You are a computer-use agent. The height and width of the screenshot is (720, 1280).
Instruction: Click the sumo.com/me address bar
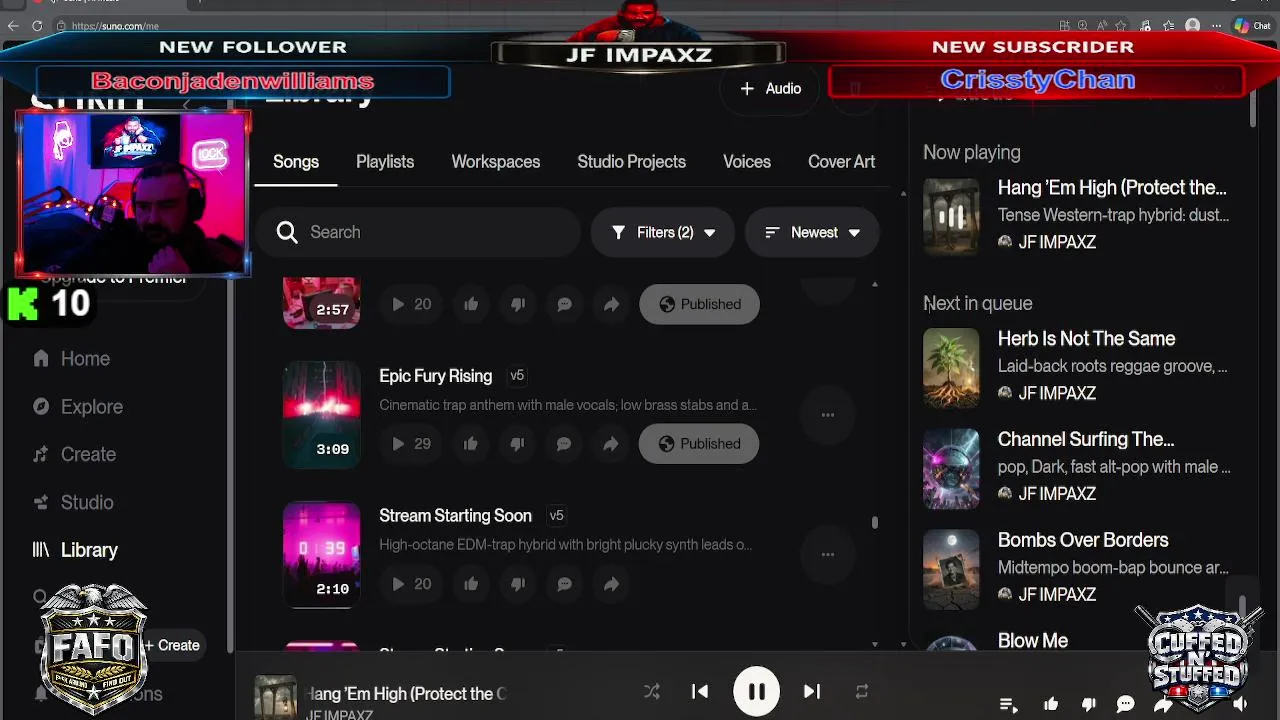click(115, 26)
